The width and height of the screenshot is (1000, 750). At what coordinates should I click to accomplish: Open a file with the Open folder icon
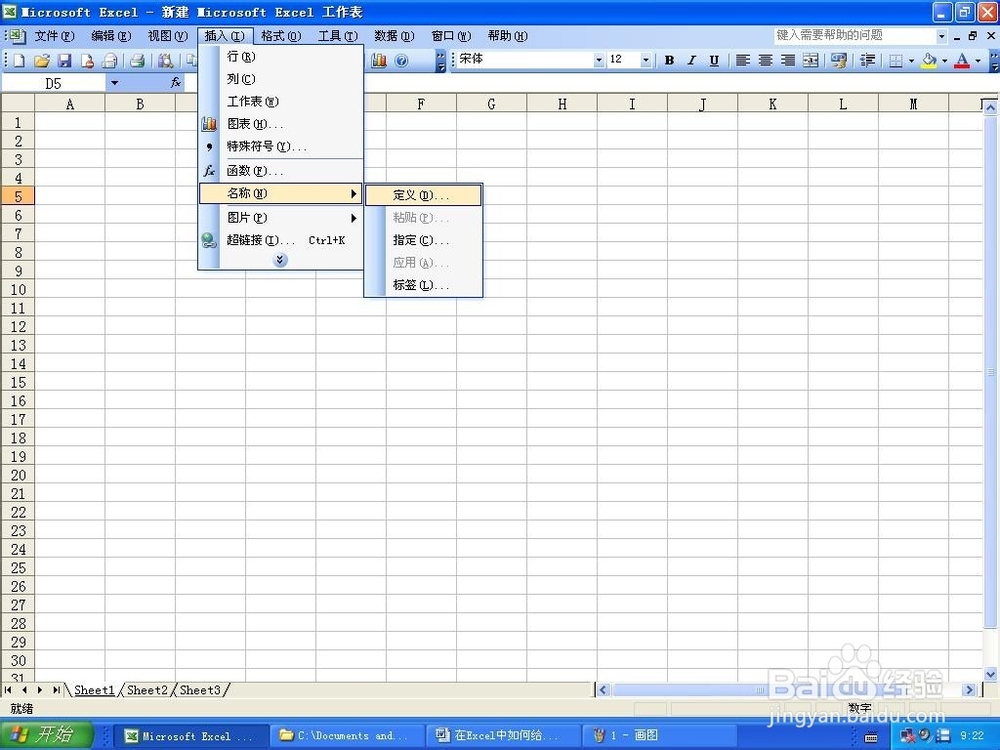[42, 61]
